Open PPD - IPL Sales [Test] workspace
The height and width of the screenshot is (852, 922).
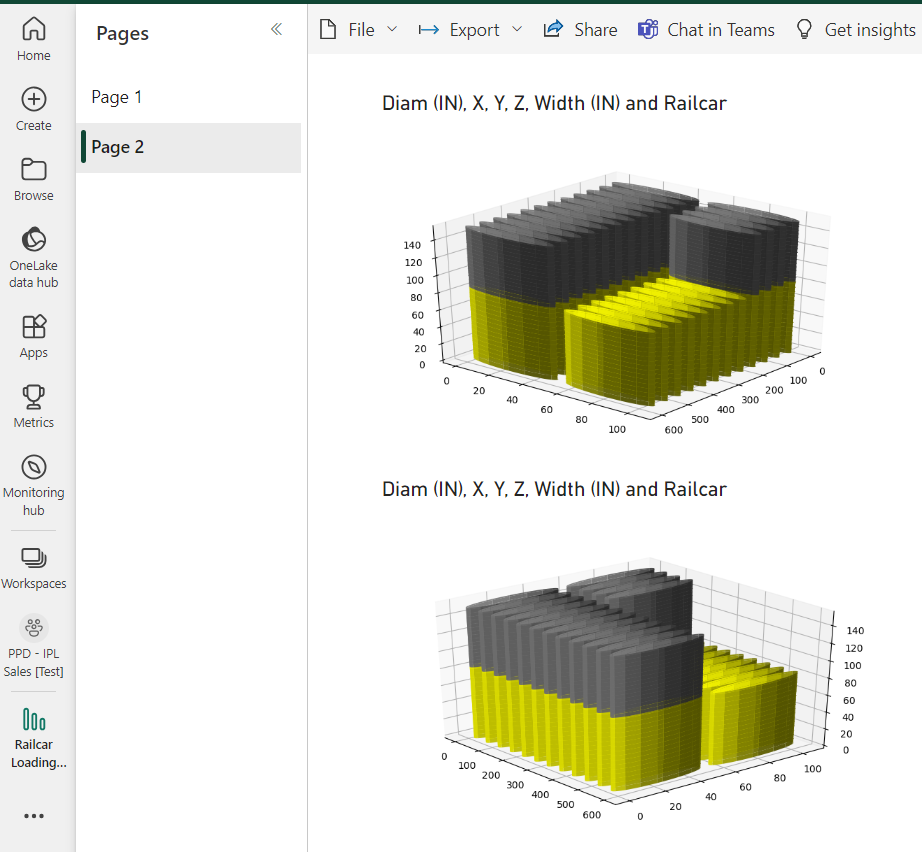(34, 646)
